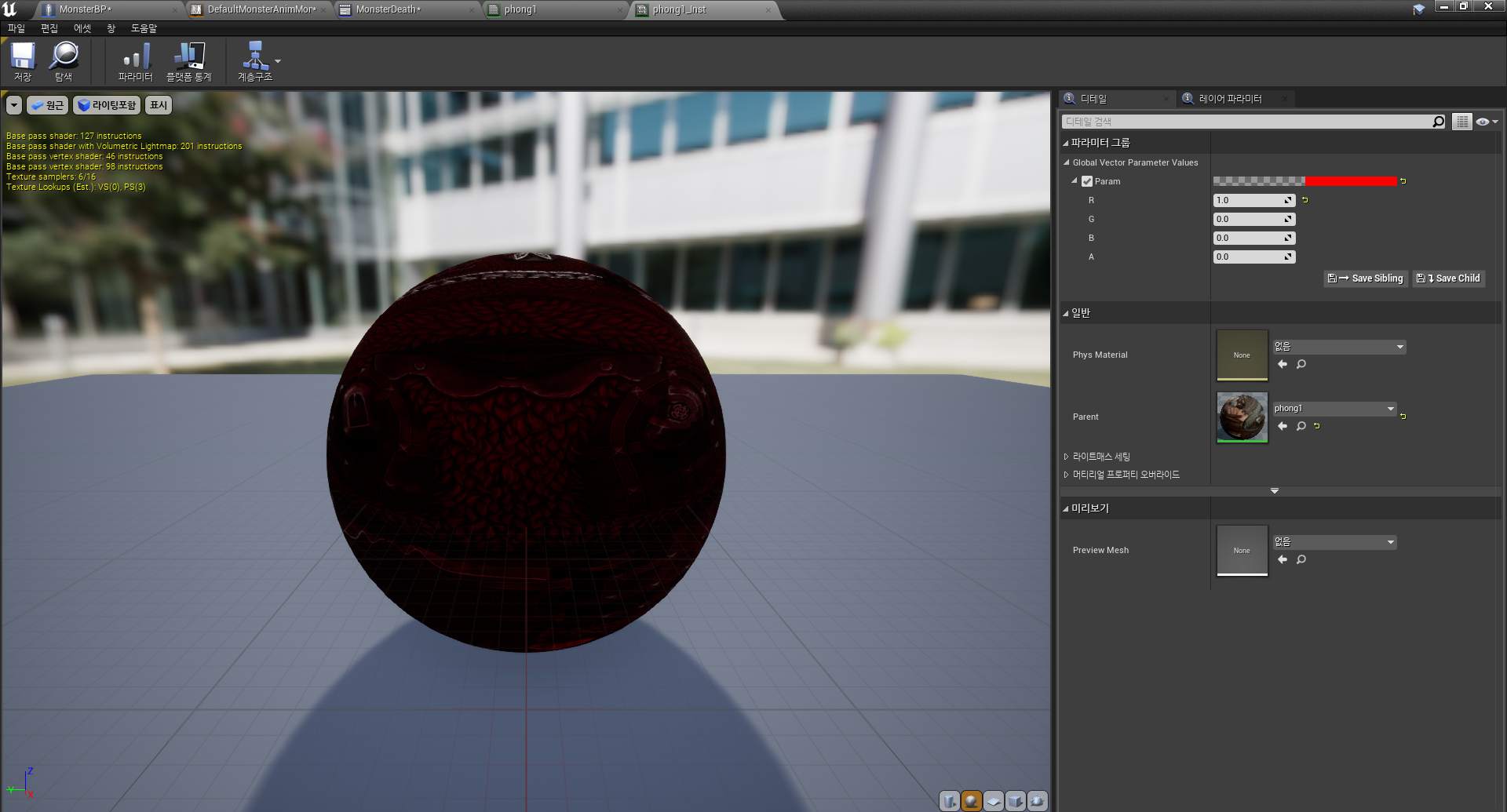Toggle the Param override checkbox
This screenshot has height=812, width=1507.
coord(1087,181)
